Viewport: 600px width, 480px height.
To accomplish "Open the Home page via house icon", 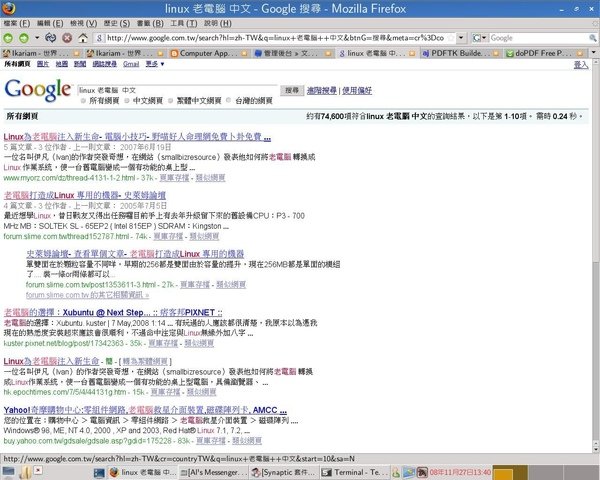I will (x=83, y=38).
